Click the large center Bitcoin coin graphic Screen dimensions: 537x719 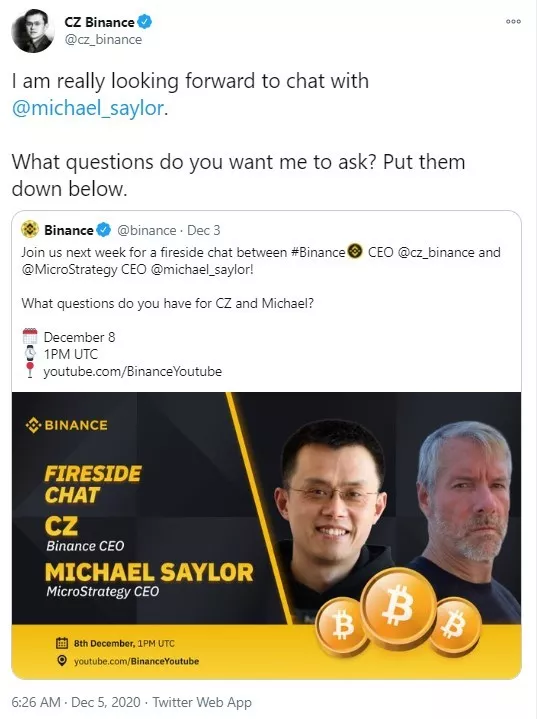399,605
